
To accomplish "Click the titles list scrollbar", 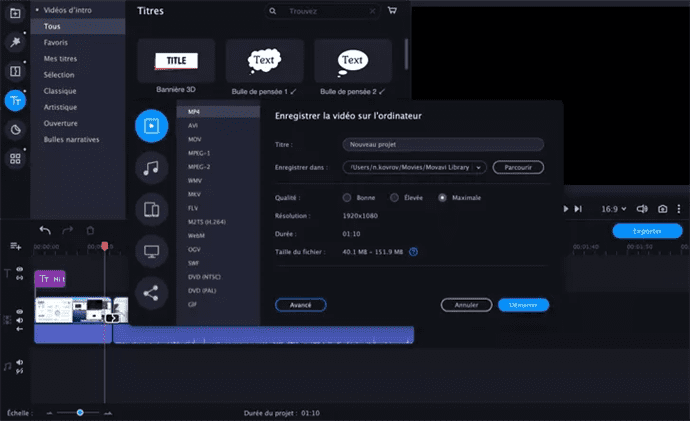I will [406, 54].
